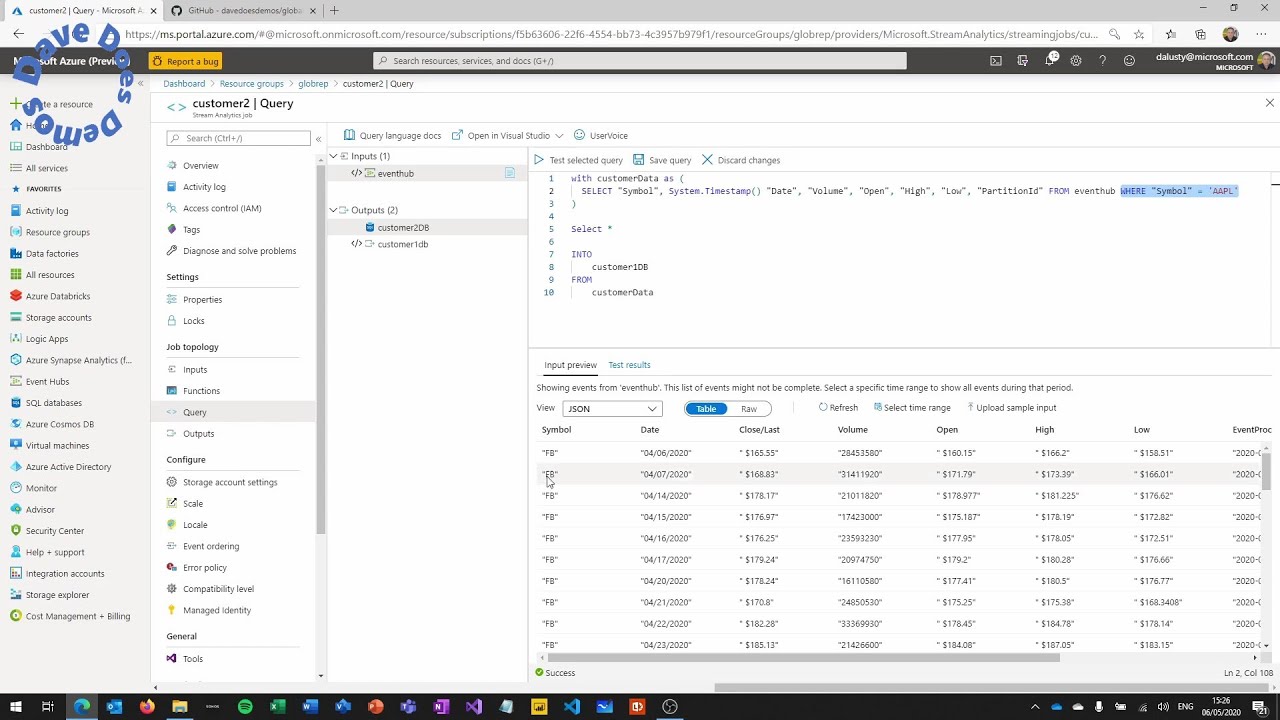
Task: Click the feedback smiley icon in top bar
Action: click(1129, 60)
